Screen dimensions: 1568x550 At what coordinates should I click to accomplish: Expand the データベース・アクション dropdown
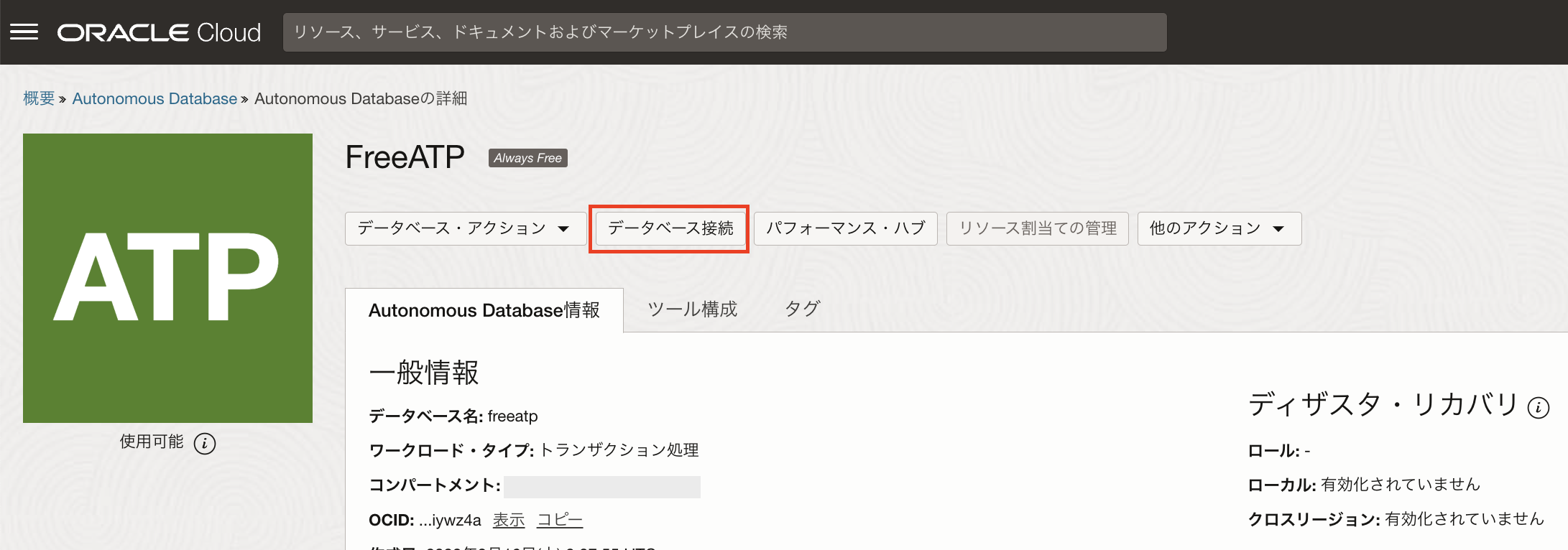pos(465,228)
